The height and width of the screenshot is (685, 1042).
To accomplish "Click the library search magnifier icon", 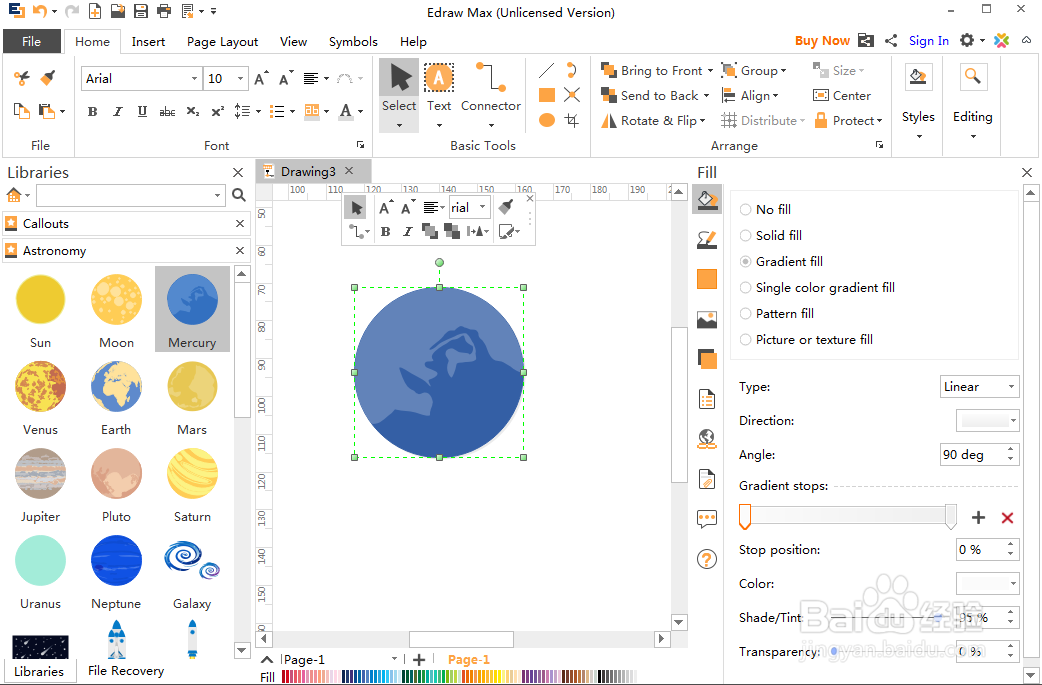I will click(239, 195).
